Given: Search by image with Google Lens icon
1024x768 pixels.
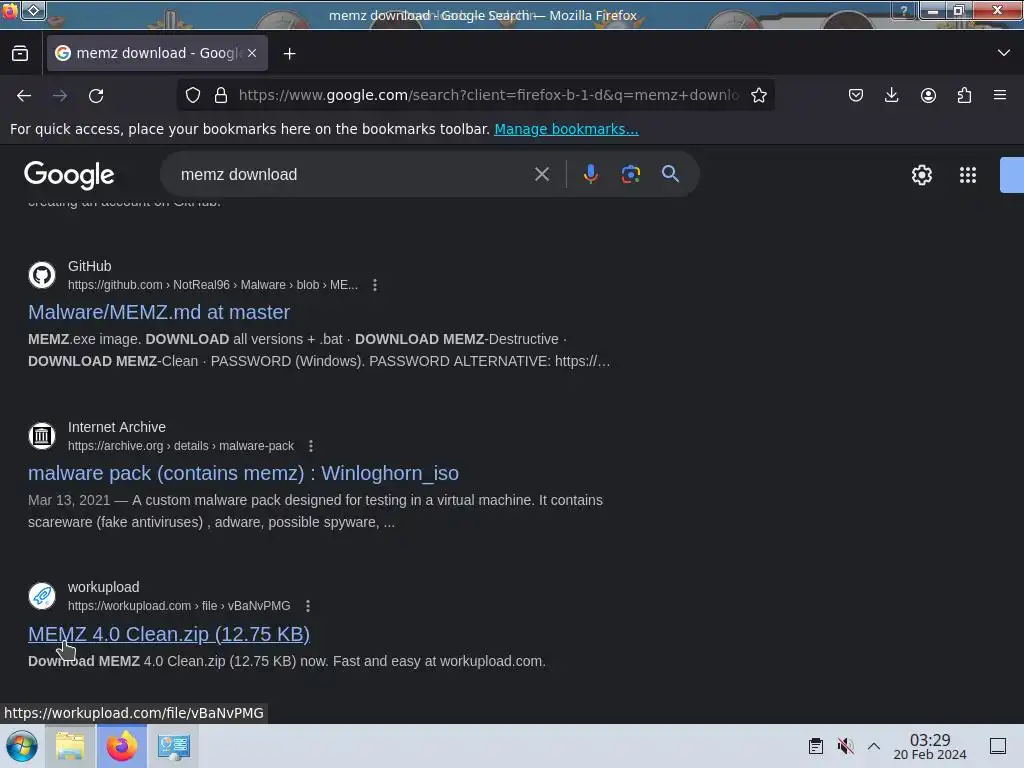Looking at the screenshot, I should [630, 174].
